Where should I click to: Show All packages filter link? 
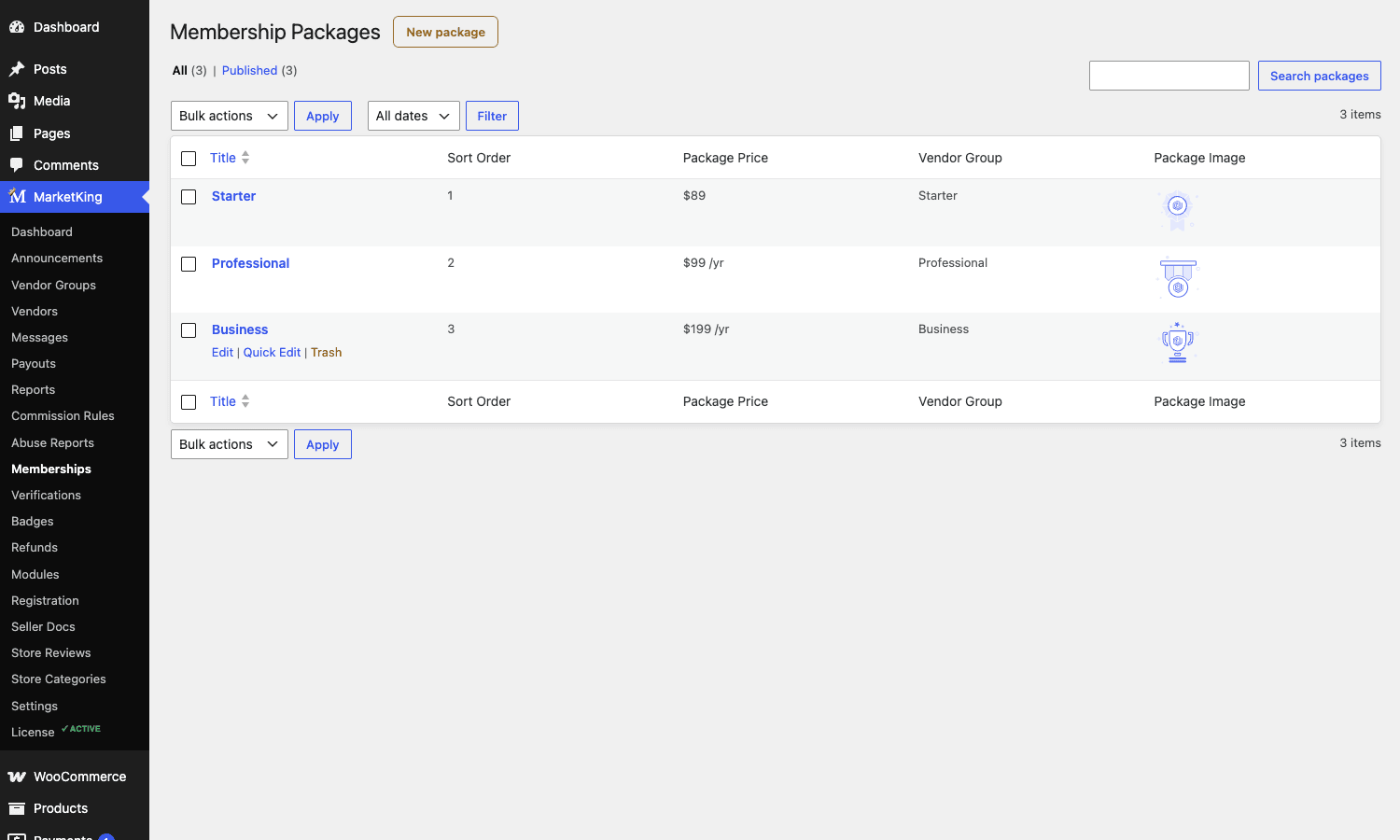[180, 70]
